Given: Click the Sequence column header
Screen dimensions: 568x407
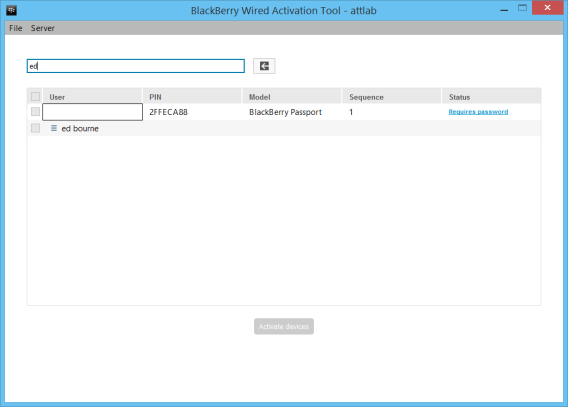Looking at the screenshot, I should [392, 97].
